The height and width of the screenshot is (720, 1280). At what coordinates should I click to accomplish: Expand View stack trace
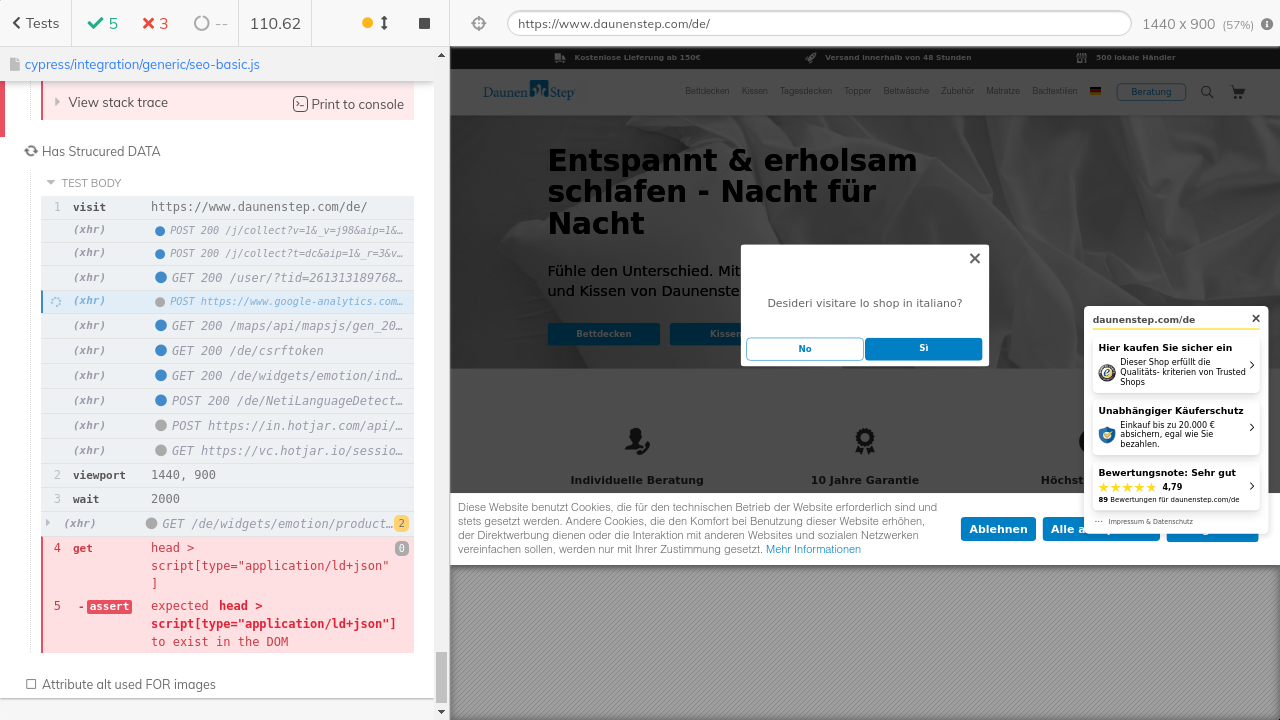click(x=117, y=102)
